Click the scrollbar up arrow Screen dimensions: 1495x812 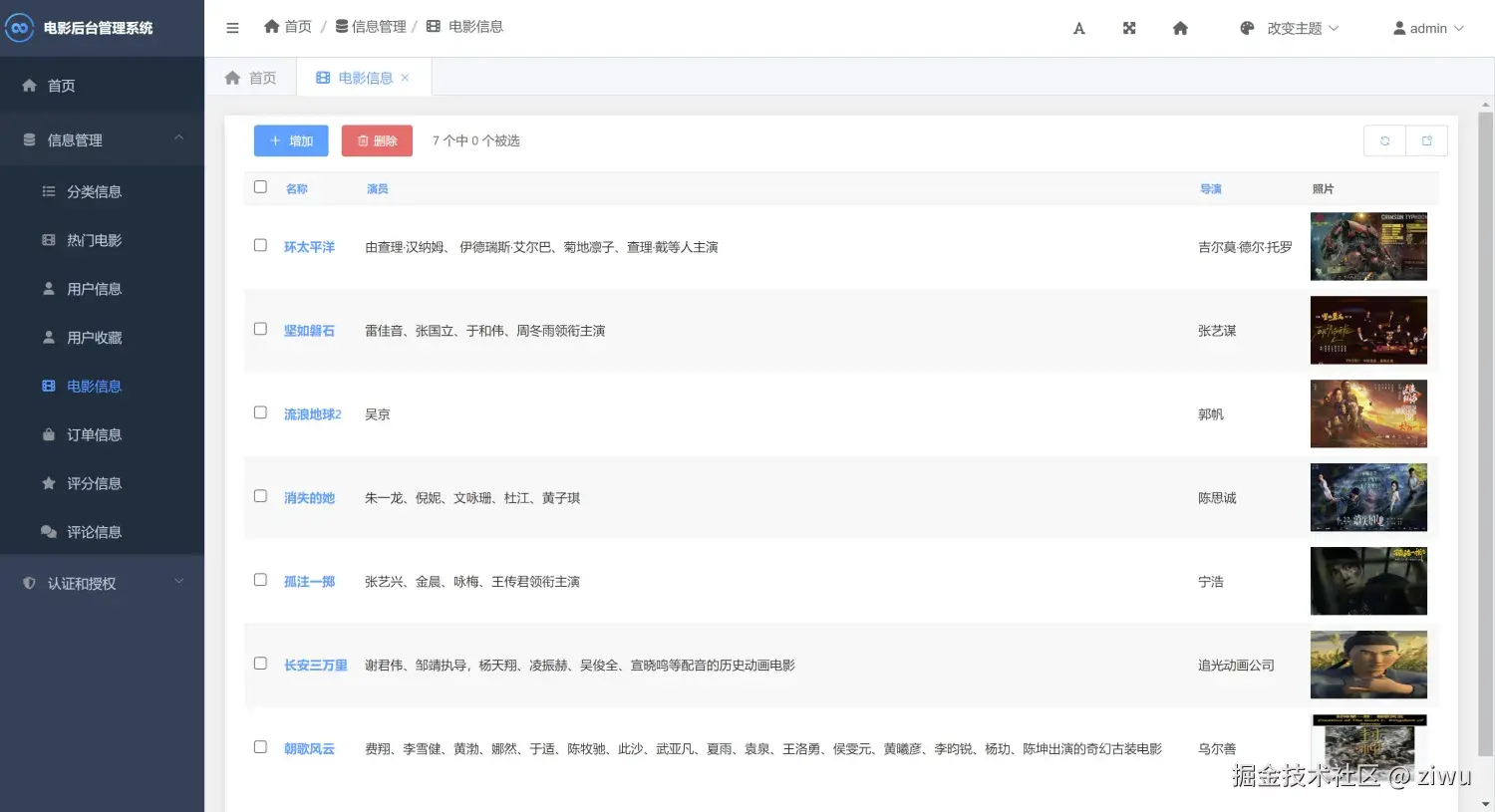pos(1485,105)
